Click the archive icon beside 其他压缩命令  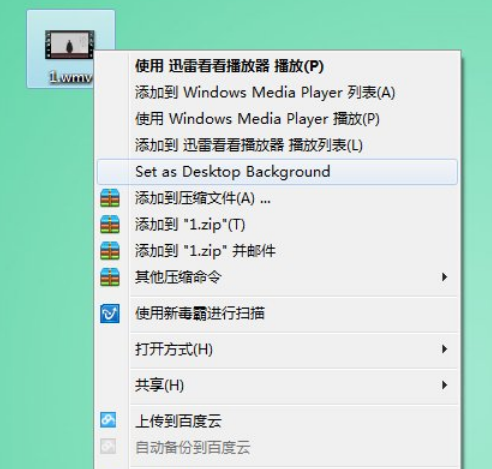click(x=110, y=277)
